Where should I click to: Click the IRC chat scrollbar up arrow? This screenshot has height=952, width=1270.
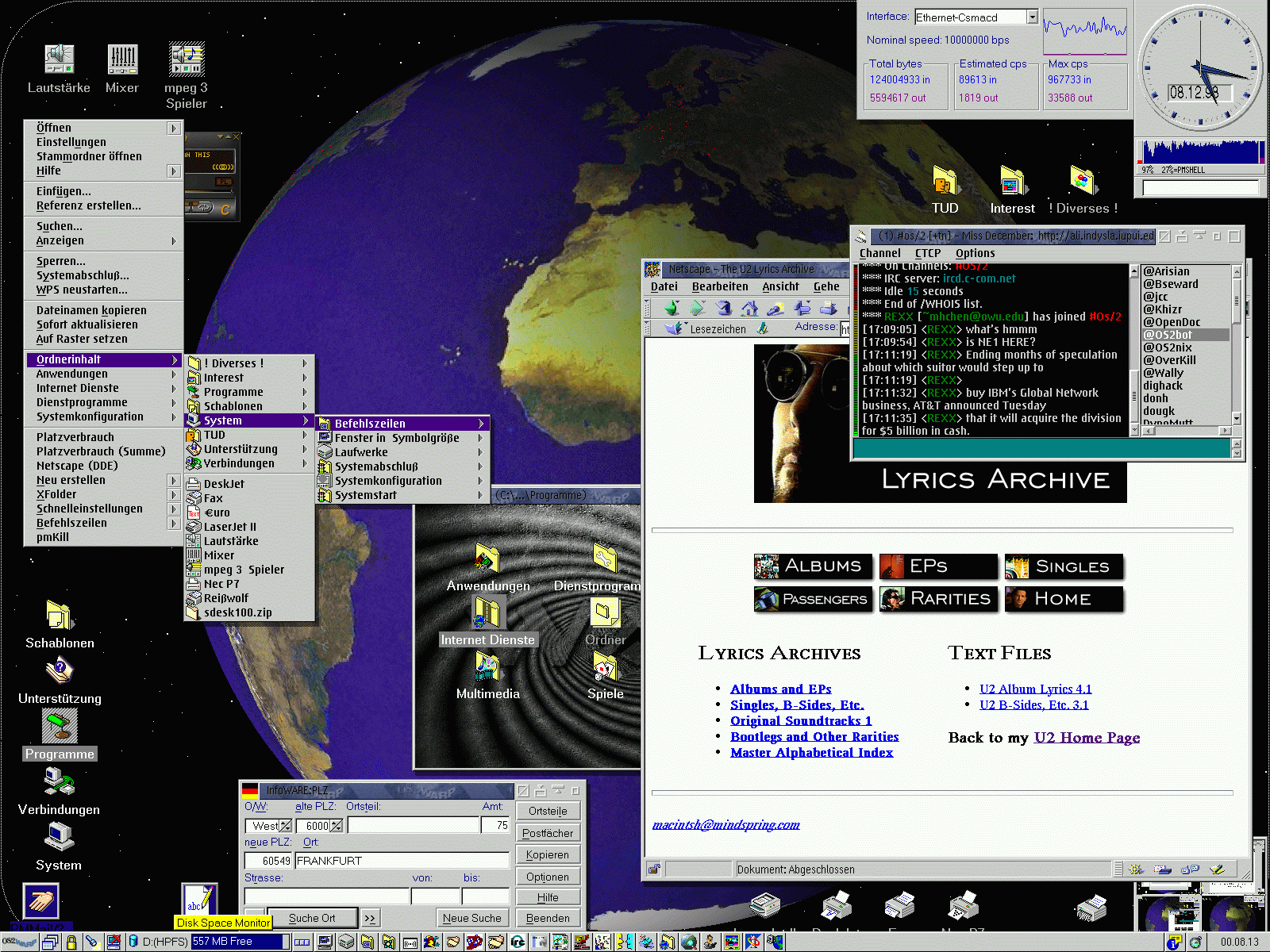click(1134, 271)
